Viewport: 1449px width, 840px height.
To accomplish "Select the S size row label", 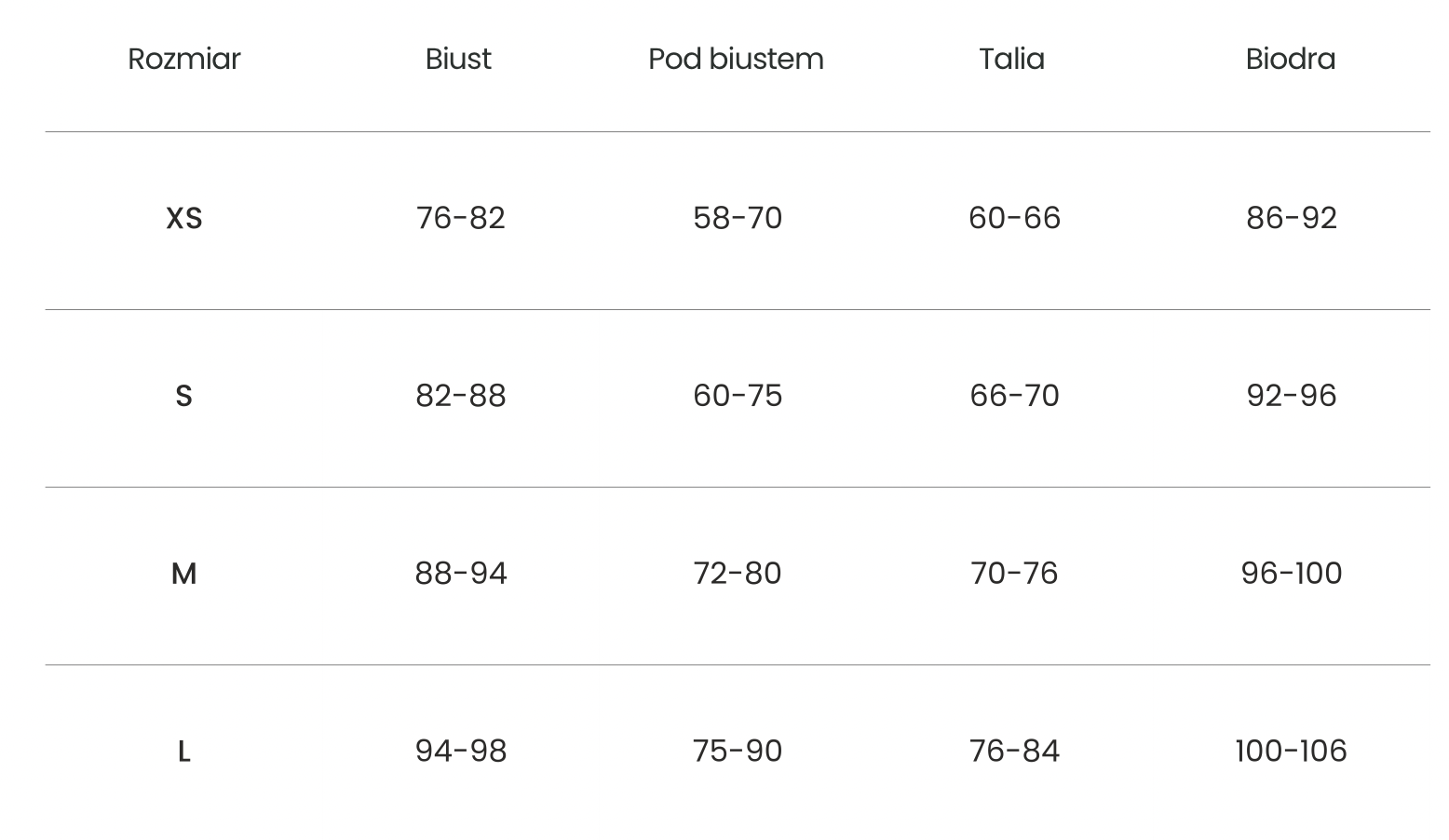I will (x=183, y=396).
